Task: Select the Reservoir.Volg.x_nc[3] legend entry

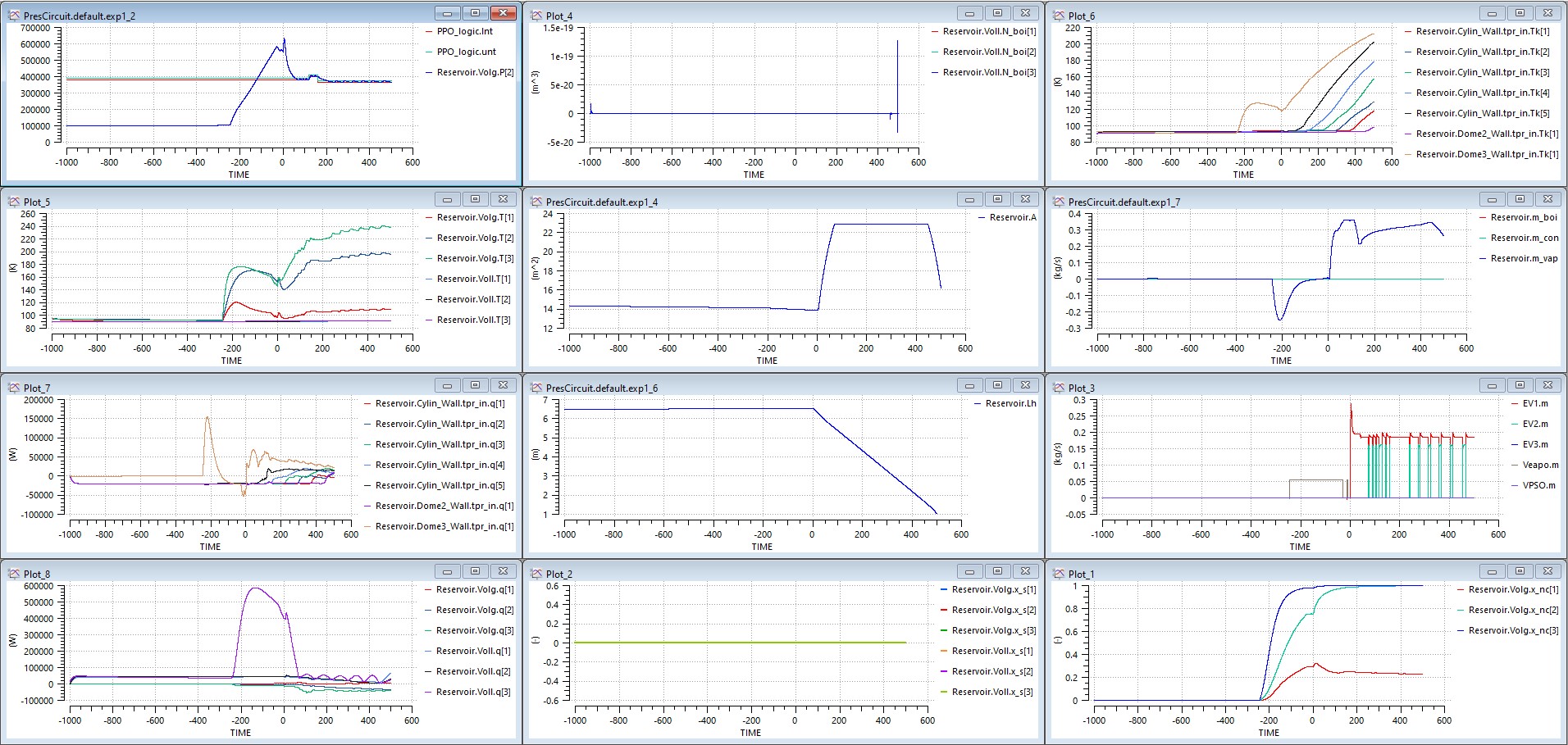Action: click(1508, 630)
